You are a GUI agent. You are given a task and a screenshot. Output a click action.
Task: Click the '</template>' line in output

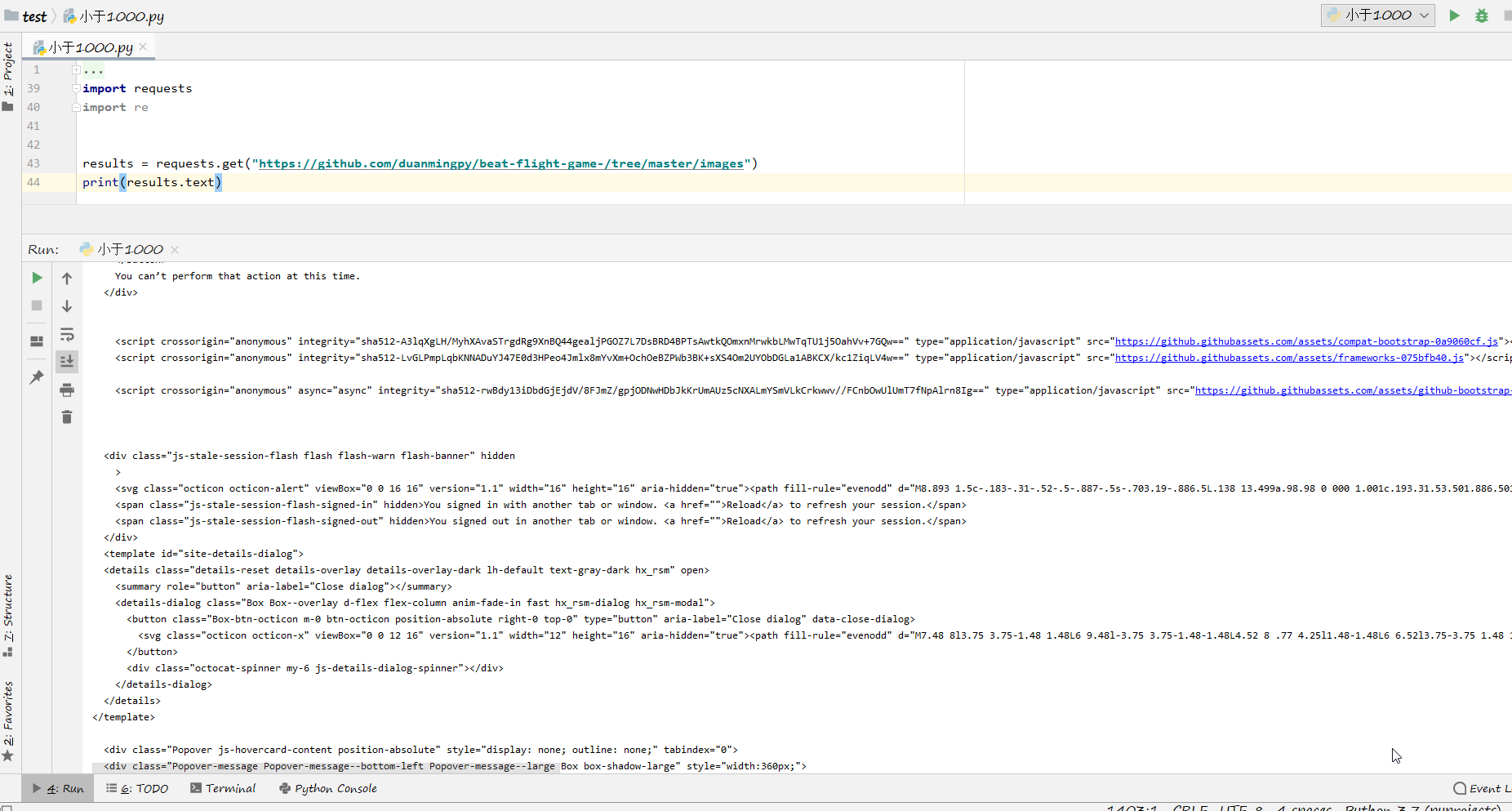point(123,717)
